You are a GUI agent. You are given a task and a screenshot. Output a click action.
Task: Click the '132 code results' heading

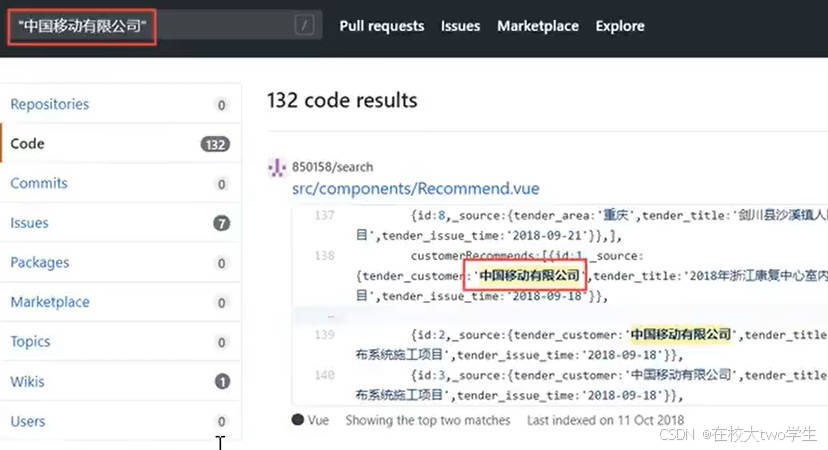342,100
